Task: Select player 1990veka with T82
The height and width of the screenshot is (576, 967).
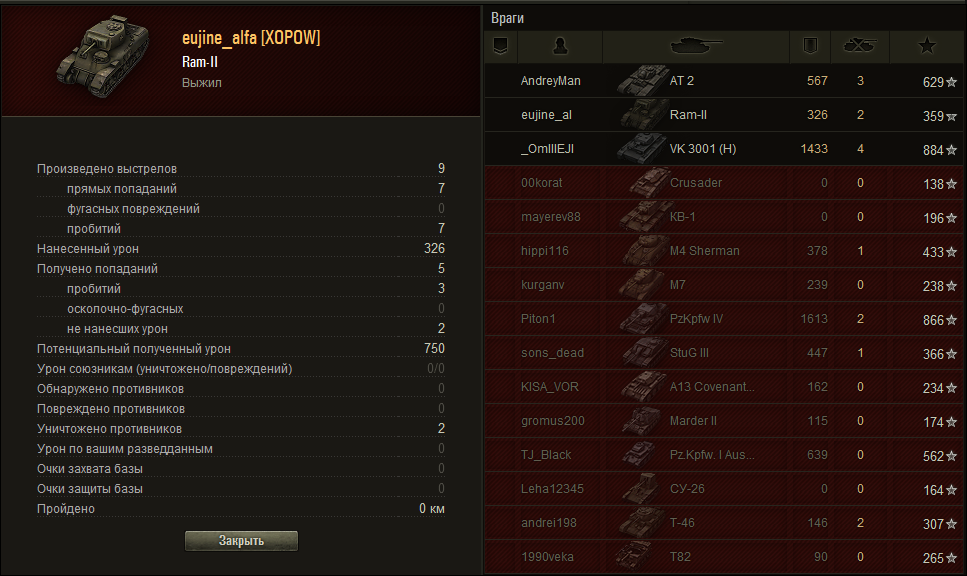Action: pos(725,557)
